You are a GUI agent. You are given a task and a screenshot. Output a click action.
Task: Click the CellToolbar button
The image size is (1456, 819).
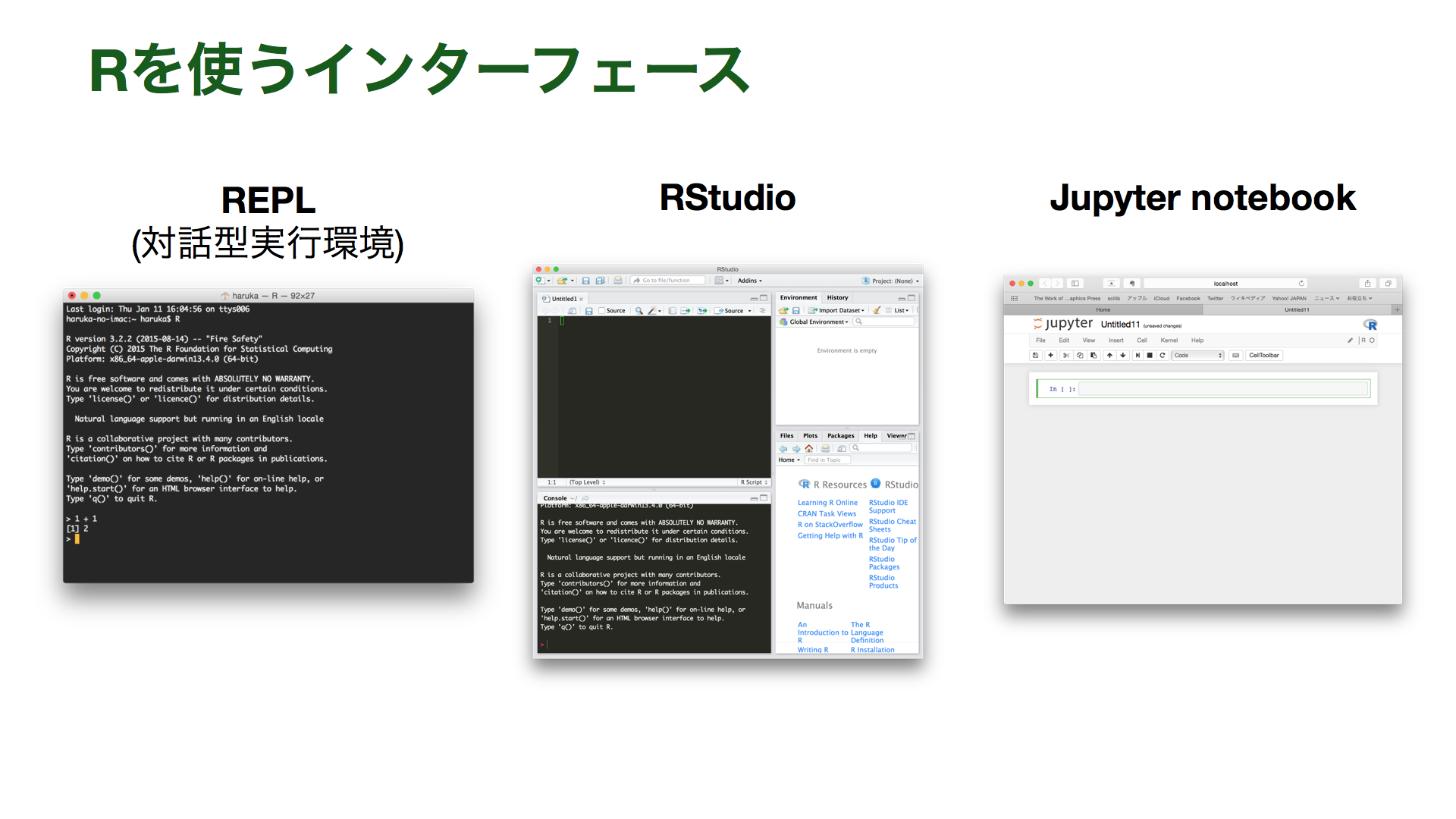click(1263, 355)
